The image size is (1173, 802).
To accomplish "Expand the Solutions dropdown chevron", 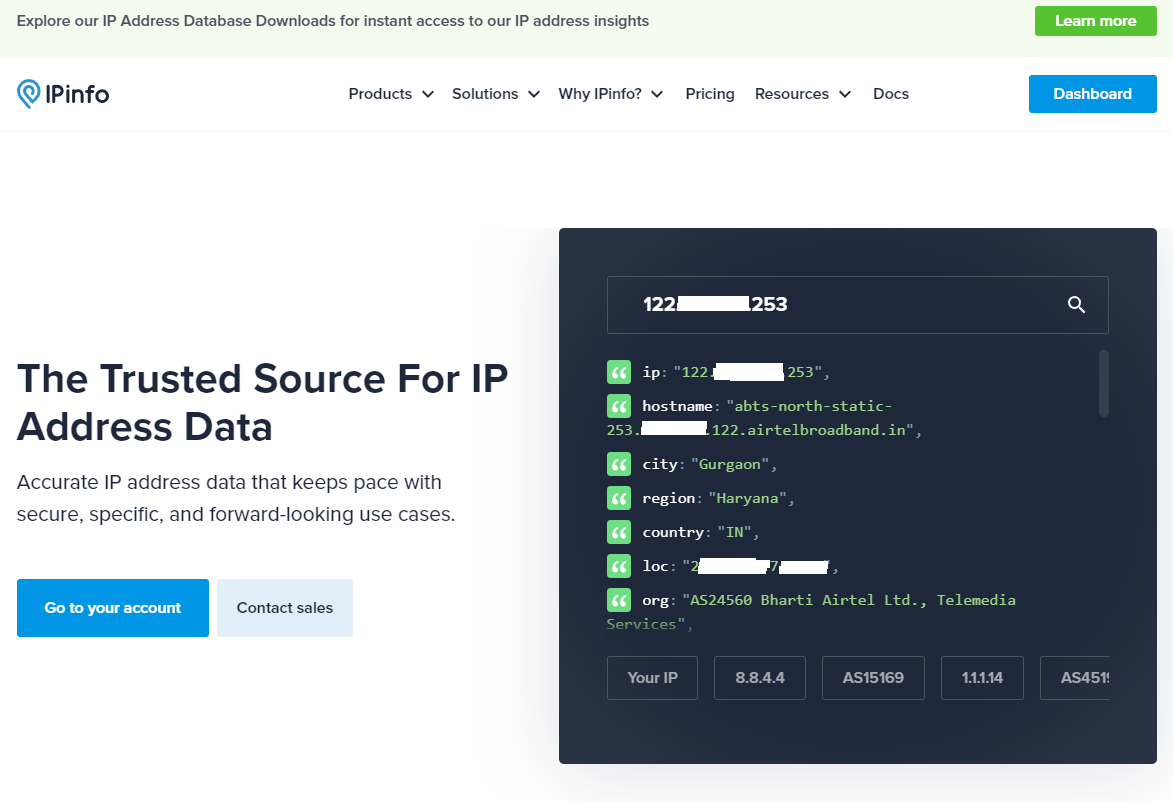I will point(534,94).
